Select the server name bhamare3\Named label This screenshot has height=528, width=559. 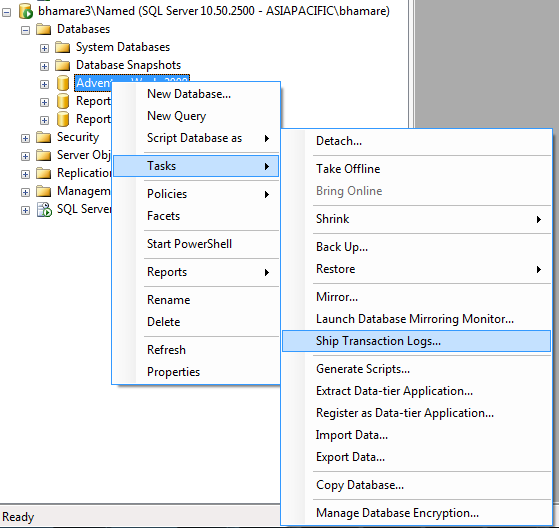[x=214, y=11]
